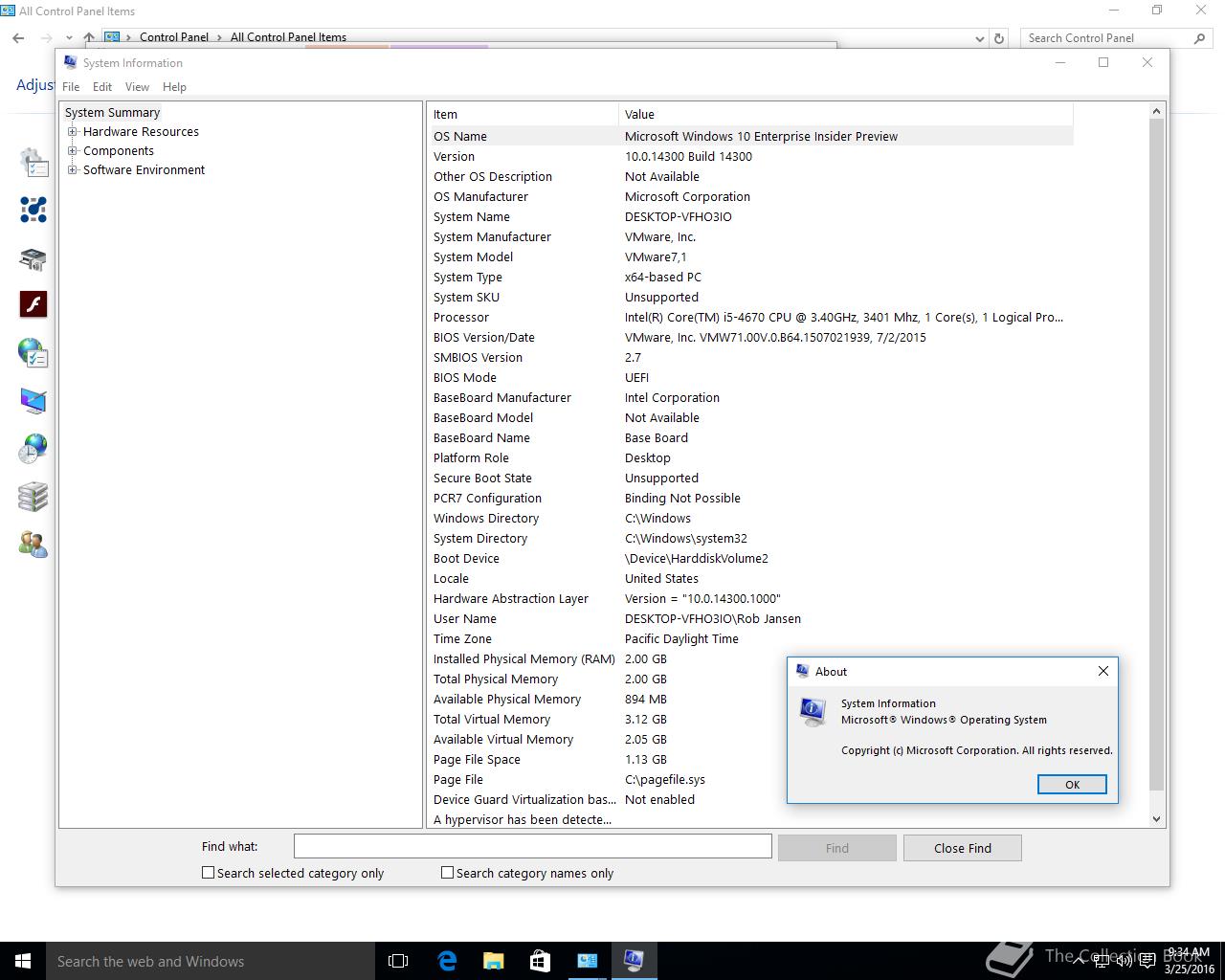Image resolution: width=1225 pixels, height=980 pixels.
Task: Click the System Information taskbar icon
Action: point(634,961)
